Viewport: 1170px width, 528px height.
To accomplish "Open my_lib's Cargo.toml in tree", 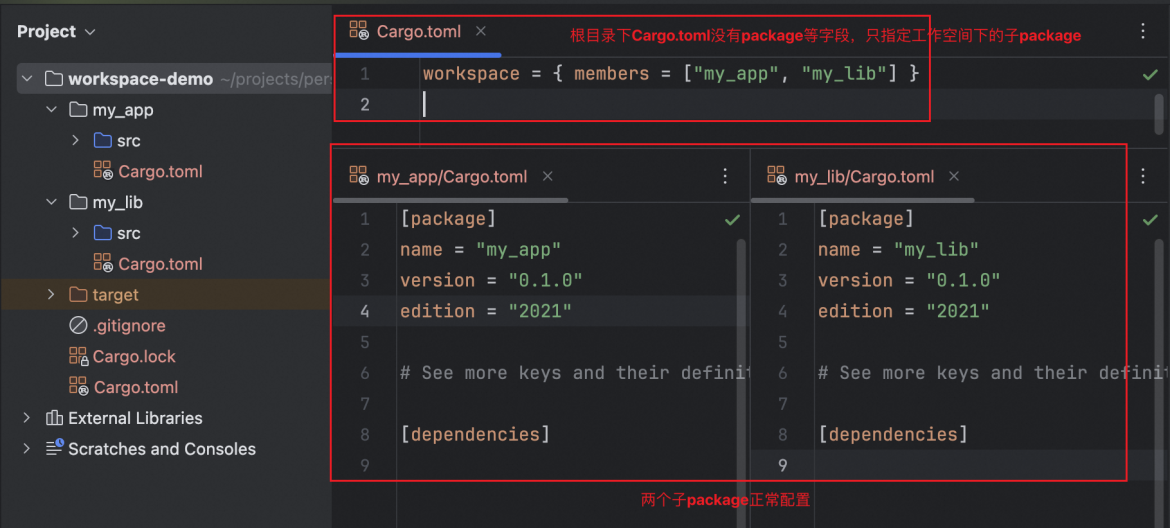I will point(160,263).
